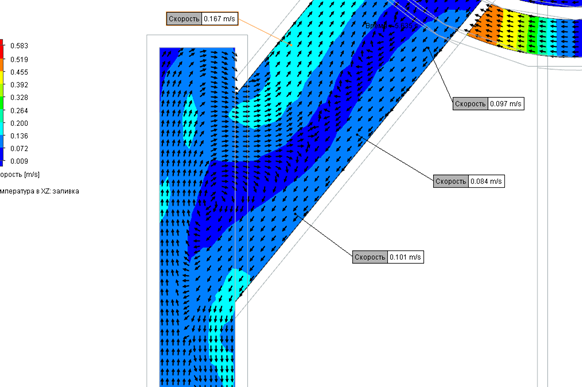
Task: Select the 0.101 m/s velocity callout
Action: tap(388, 257)
